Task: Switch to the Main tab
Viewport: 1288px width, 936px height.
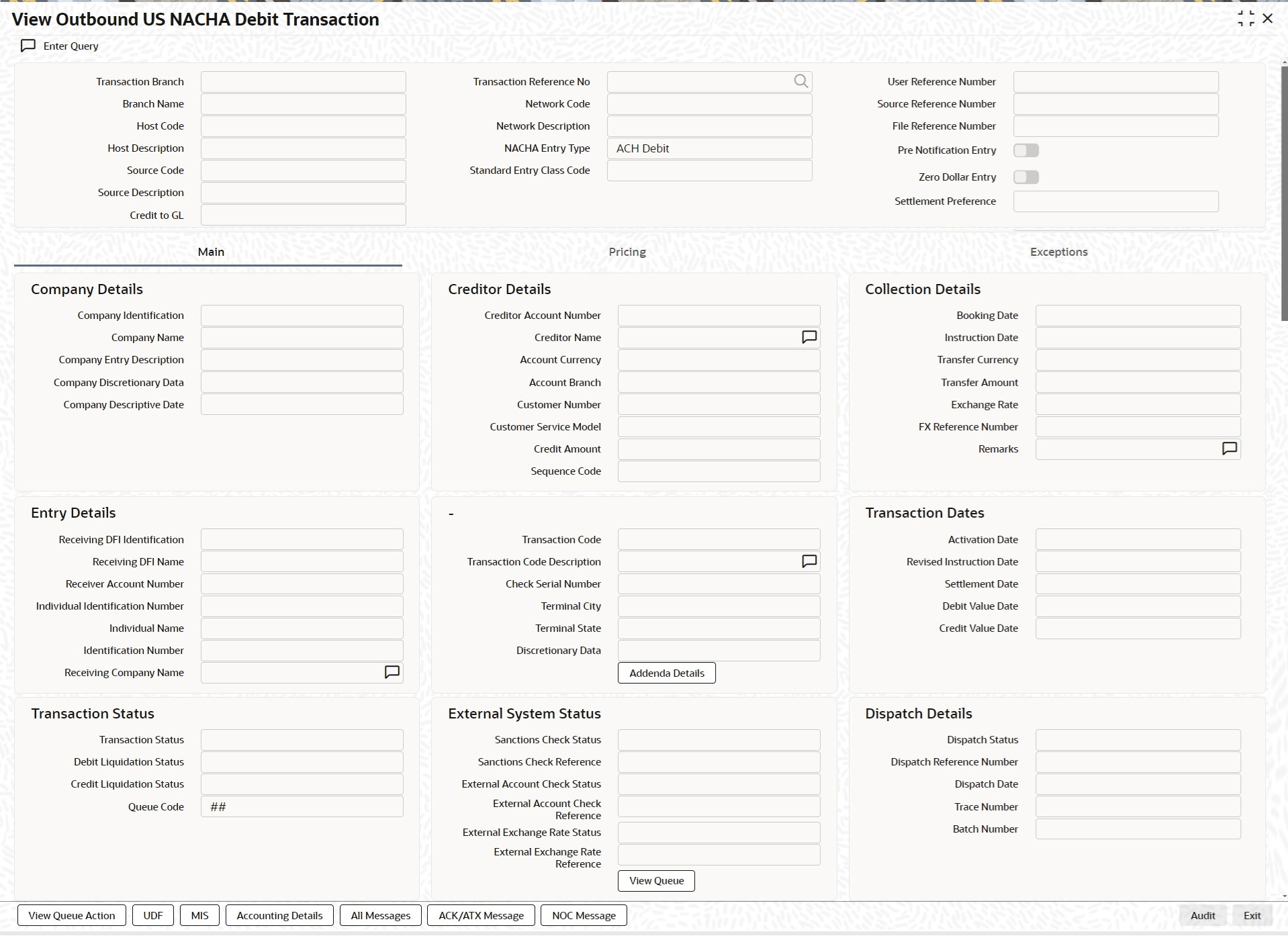Action: [211, 252]
